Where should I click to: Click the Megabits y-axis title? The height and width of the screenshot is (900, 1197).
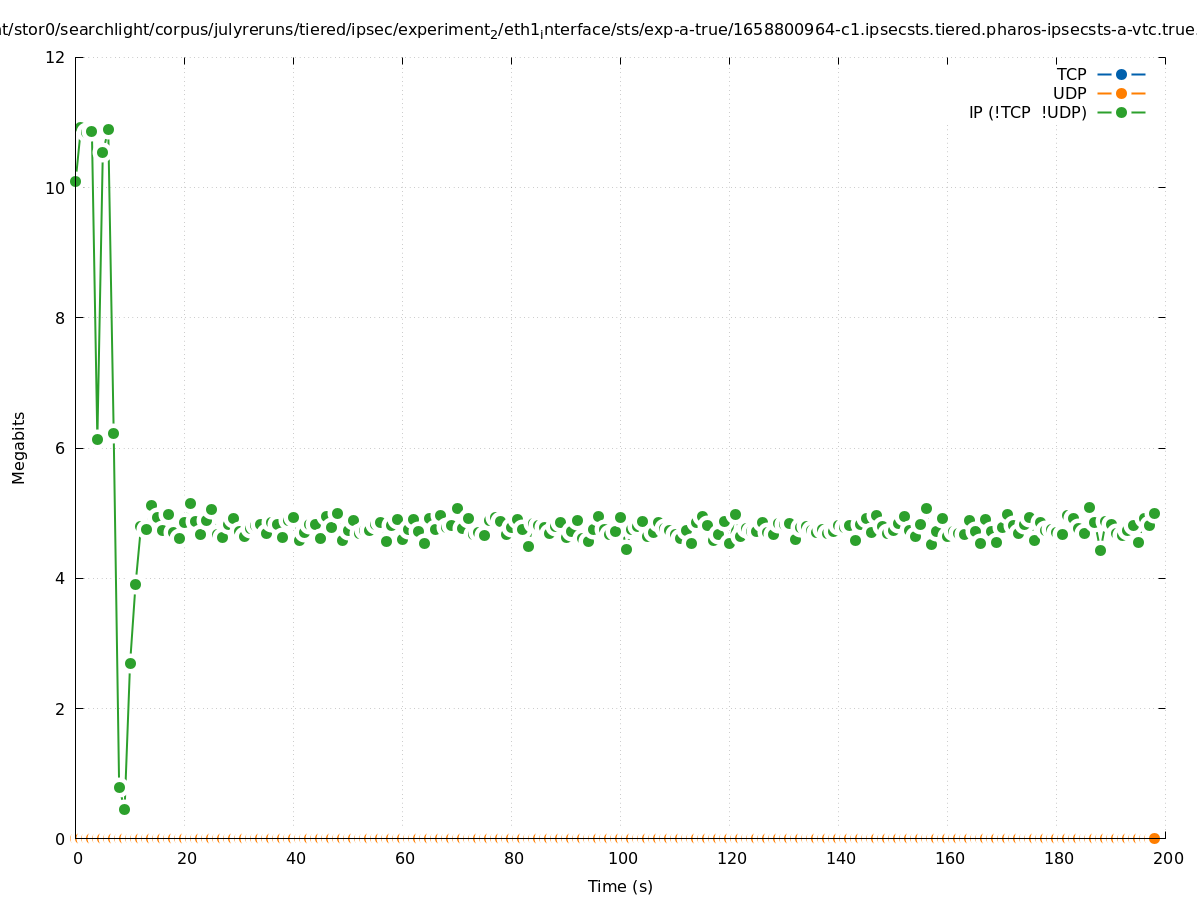tap(19, 447)
